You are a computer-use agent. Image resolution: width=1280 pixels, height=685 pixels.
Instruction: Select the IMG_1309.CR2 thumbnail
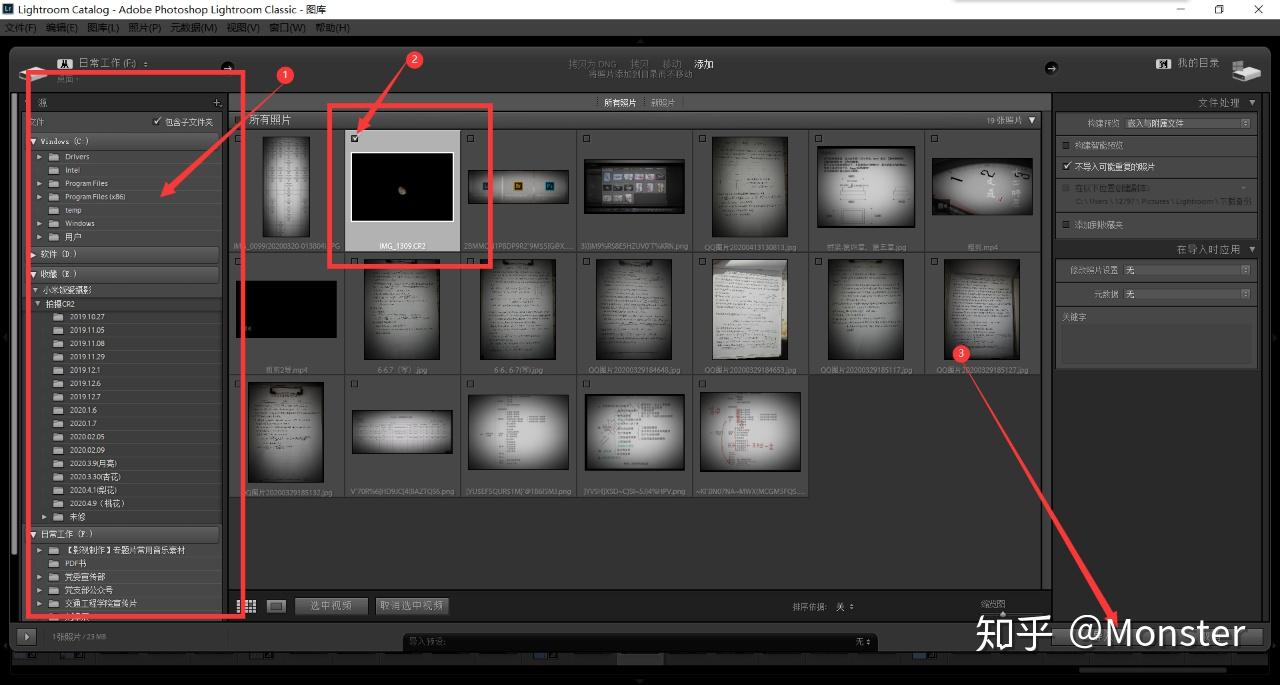pos(402,187)
